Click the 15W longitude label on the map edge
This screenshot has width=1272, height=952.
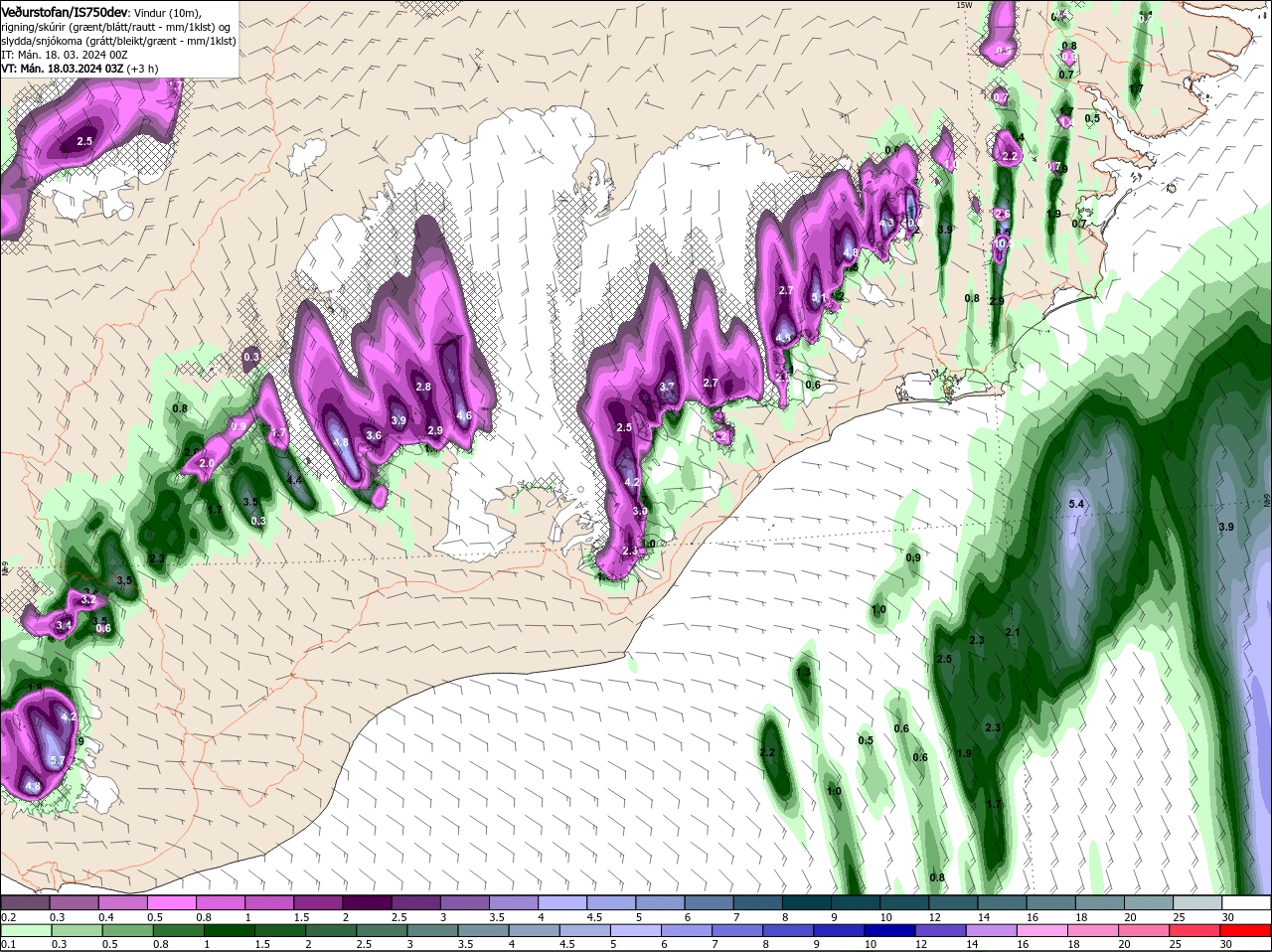coord(964,5)
